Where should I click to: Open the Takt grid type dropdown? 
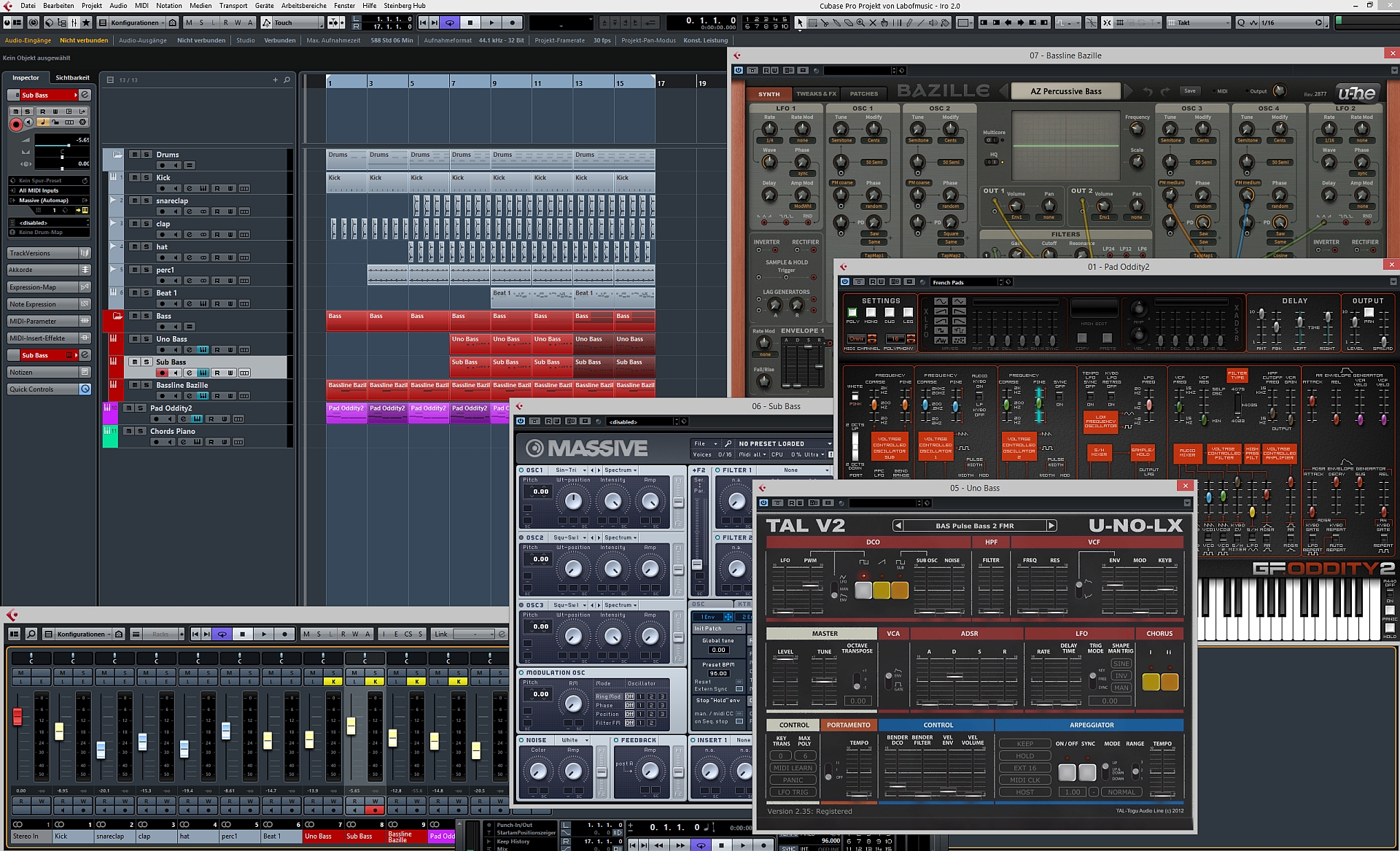coord(1199,23)
